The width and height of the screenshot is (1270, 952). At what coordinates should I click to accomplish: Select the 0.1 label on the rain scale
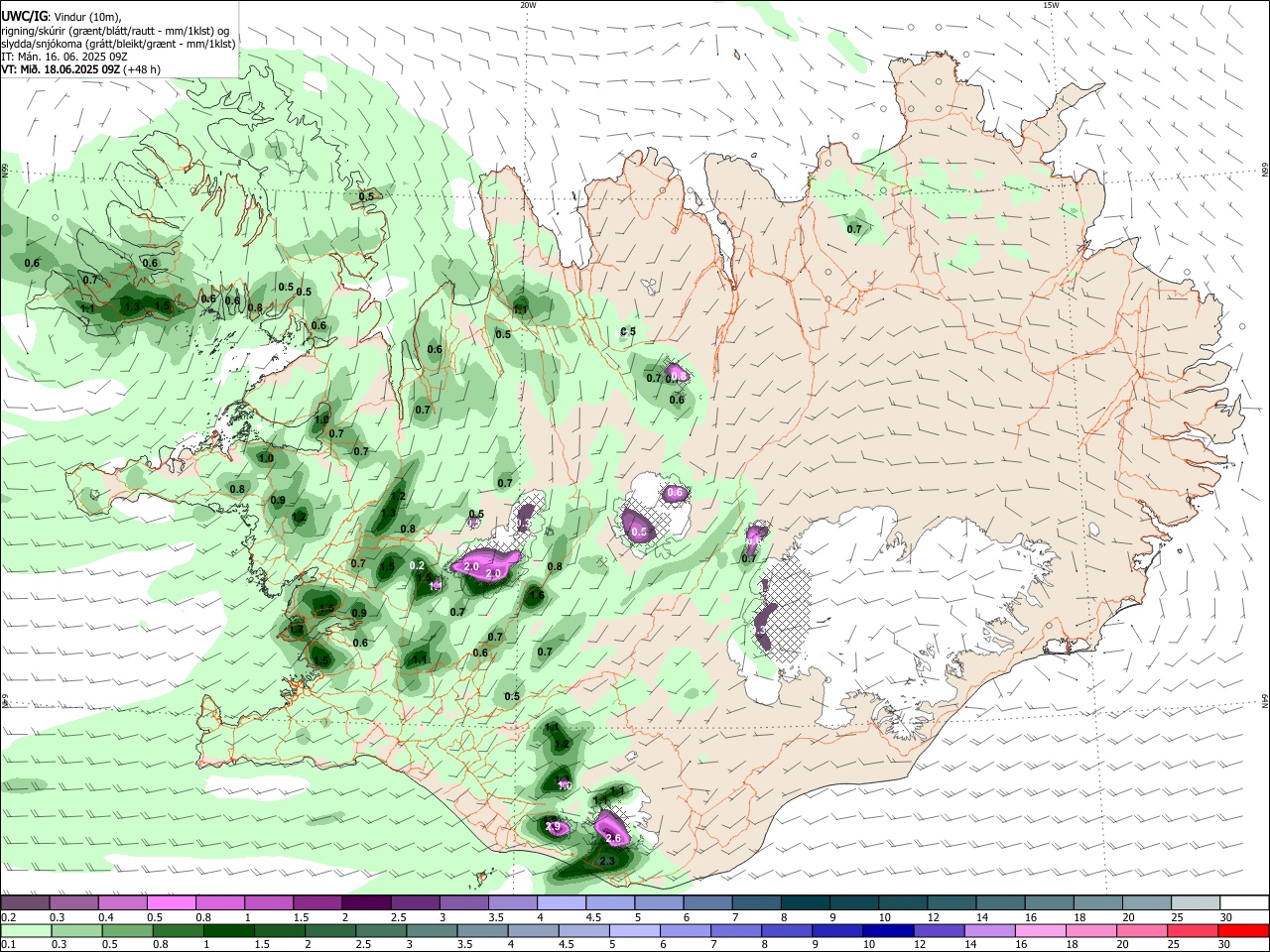(x=7, y=944)
